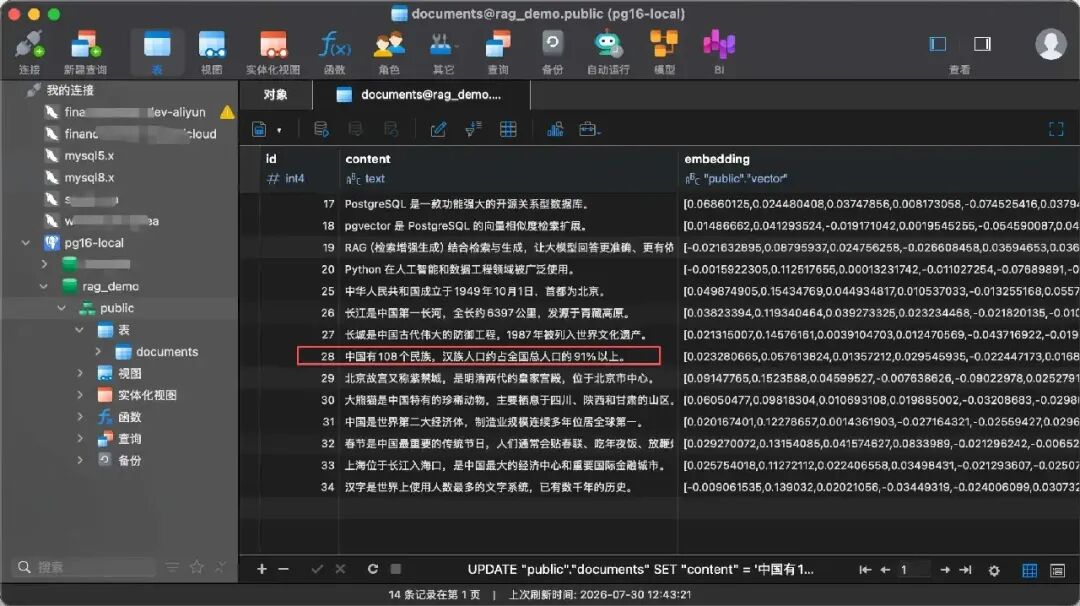Open the 连接 (Connection) toolbar button
Viewport: 1080px width, 606px height.
point(30,52)
